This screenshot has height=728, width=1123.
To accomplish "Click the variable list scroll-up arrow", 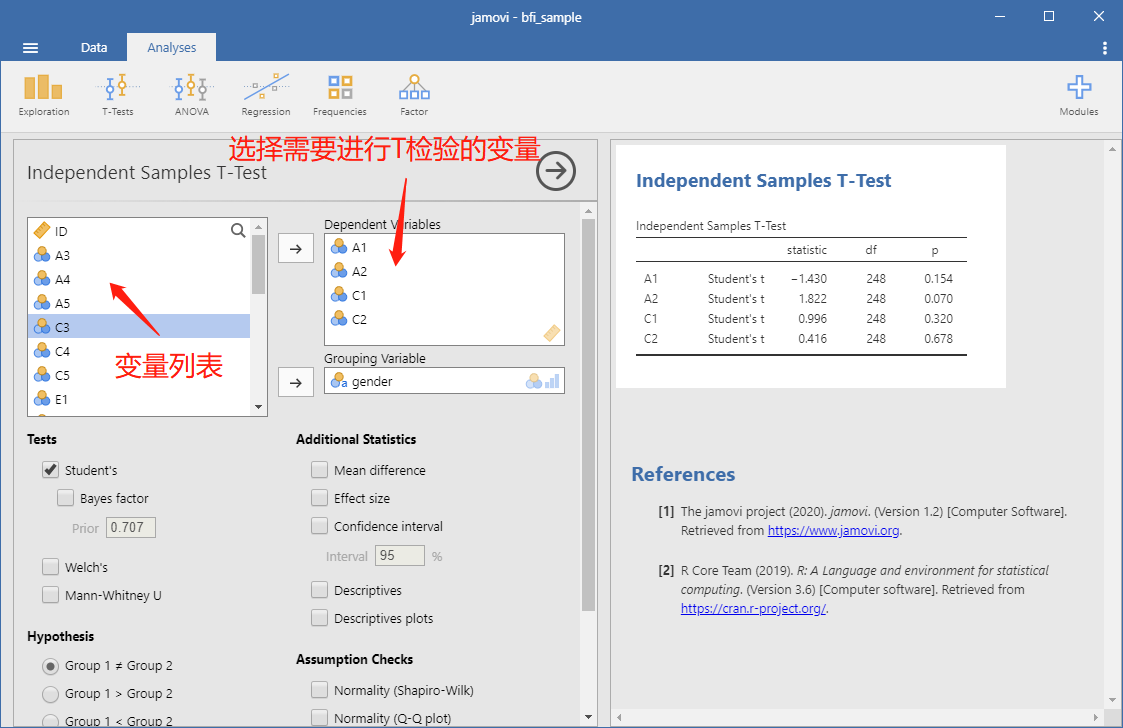I will coord(259,227).
